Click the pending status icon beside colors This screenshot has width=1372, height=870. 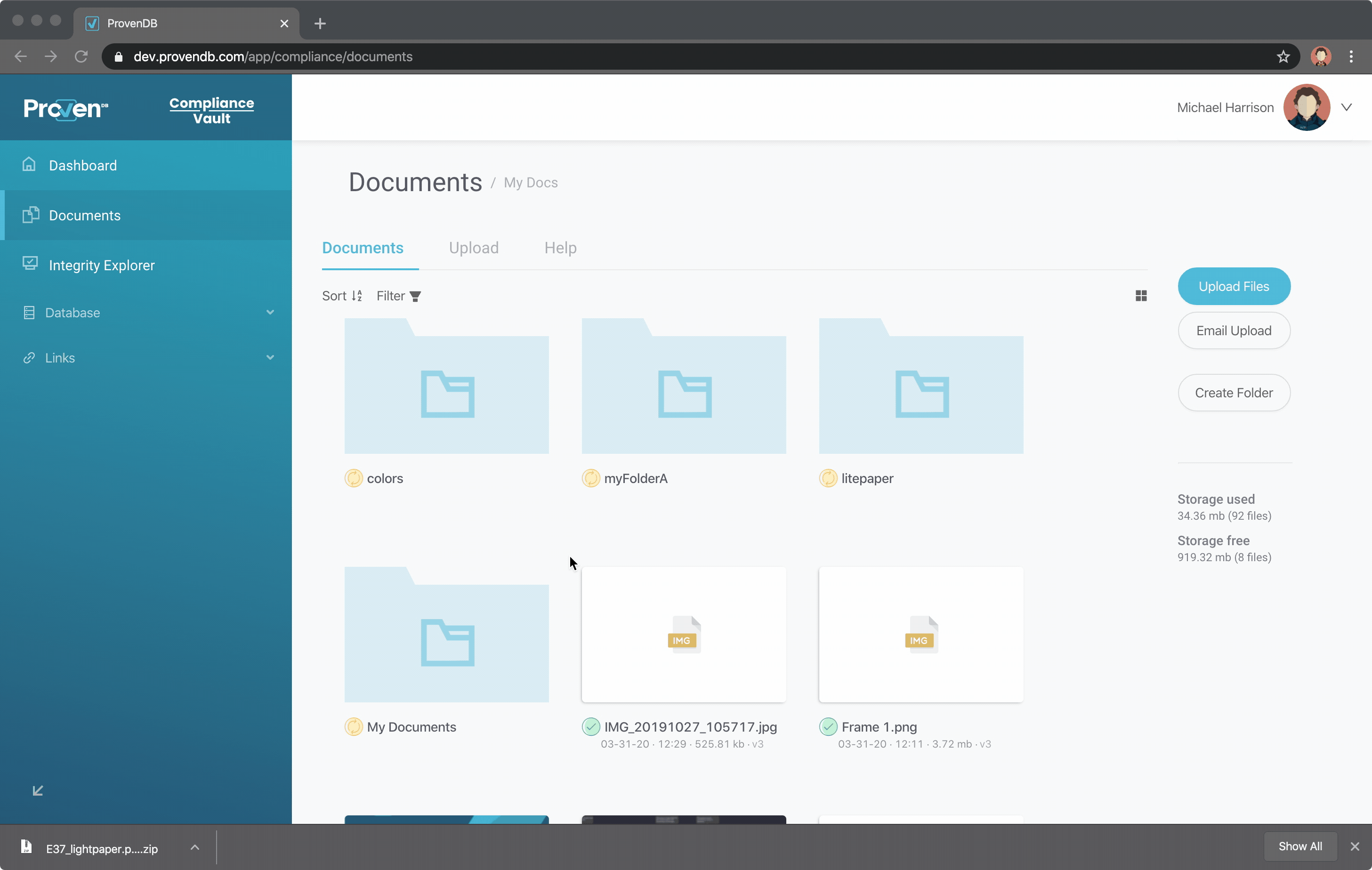pos(353,478)
